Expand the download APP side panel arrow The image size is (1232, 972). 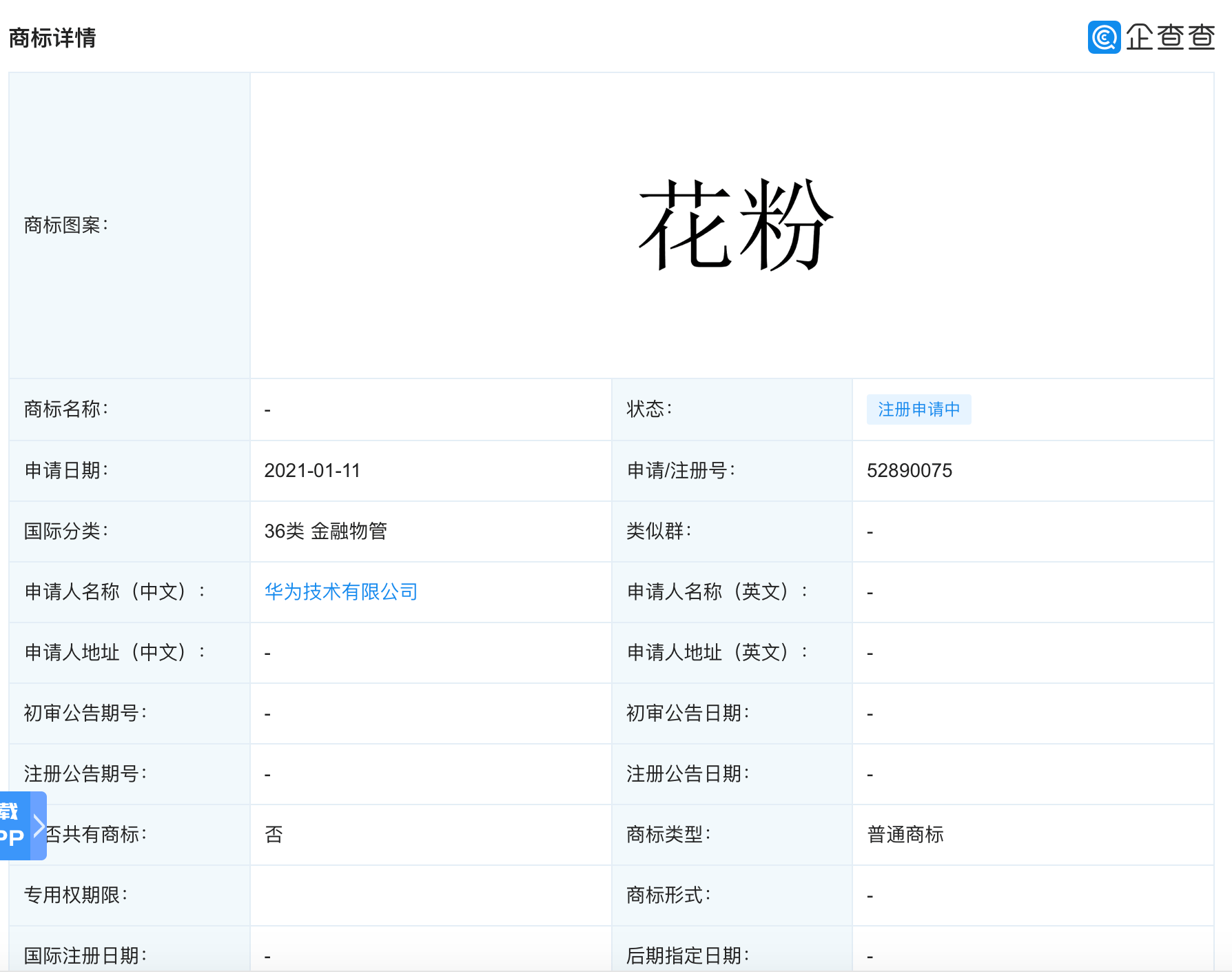point(39,826)
